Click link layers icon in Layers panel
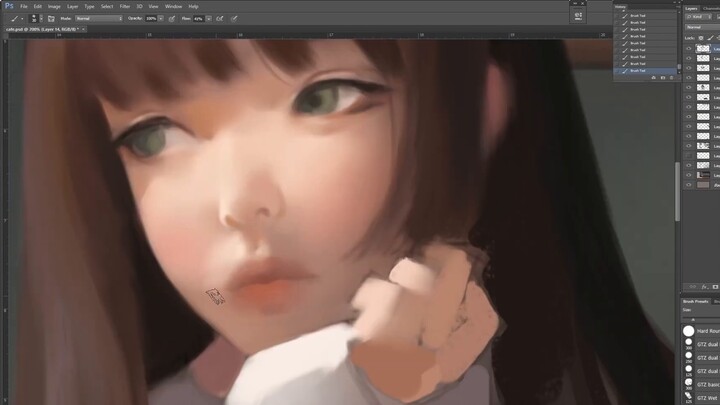This screenshot has height=405, width=720. point(692,287)
